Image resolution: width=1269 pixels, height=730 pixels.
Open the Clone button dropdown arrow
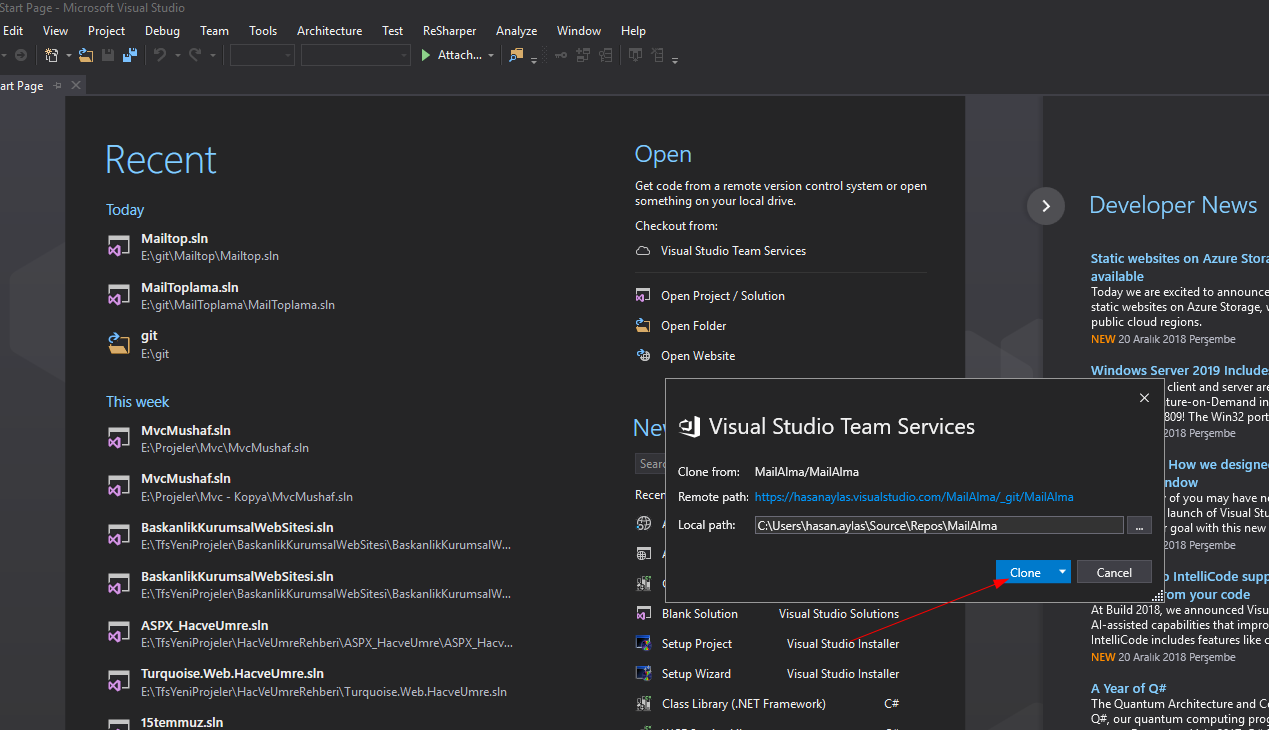pos(1061,572)
